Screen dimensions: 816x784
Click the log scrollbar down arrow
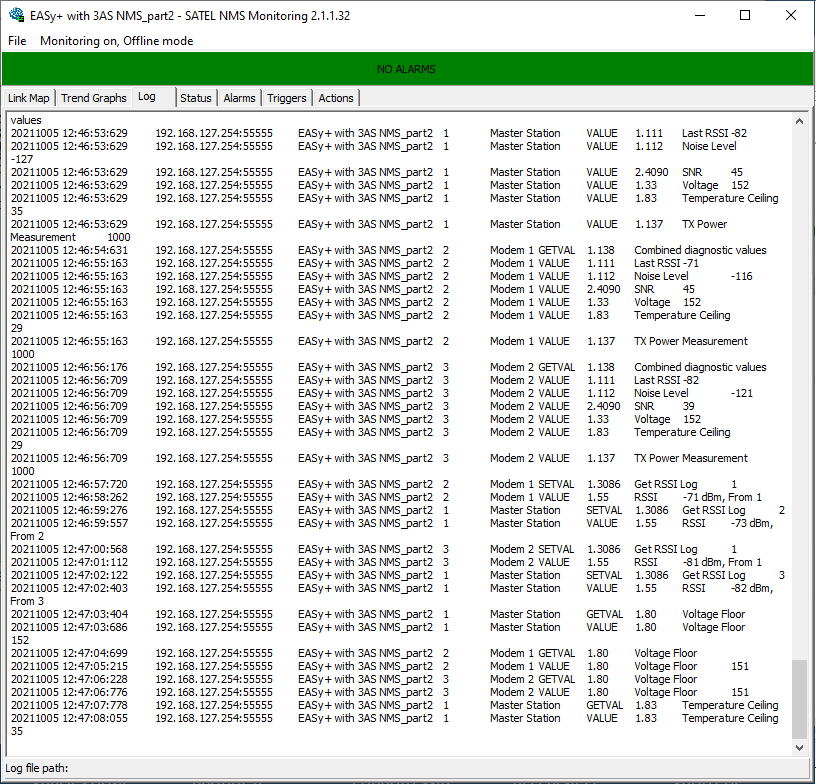798,747
